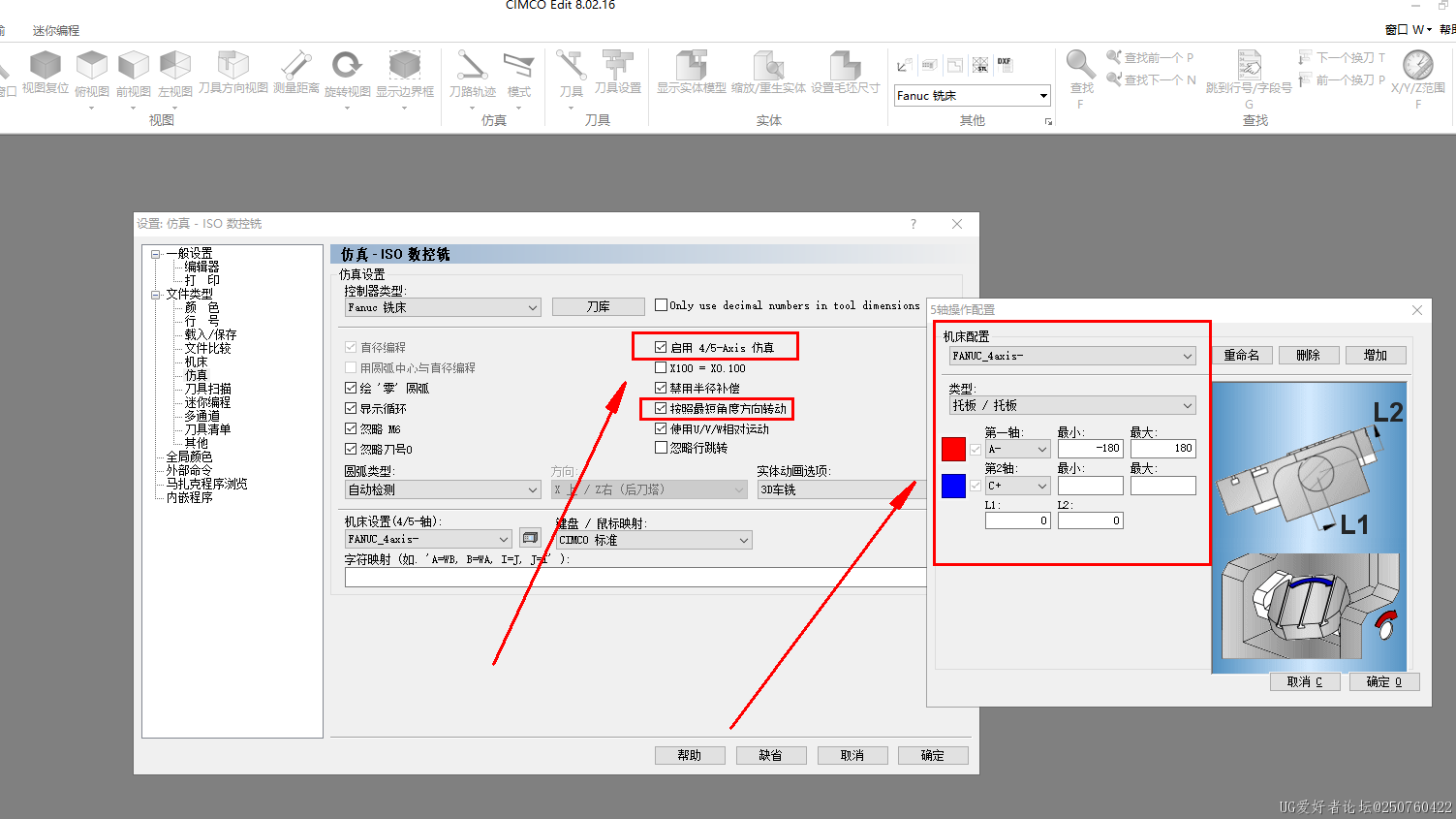The height and width of the screenshot is (819, 1456).
Task: Click the 第一轴 最小 -180 input field
Action: (1090, 449)
